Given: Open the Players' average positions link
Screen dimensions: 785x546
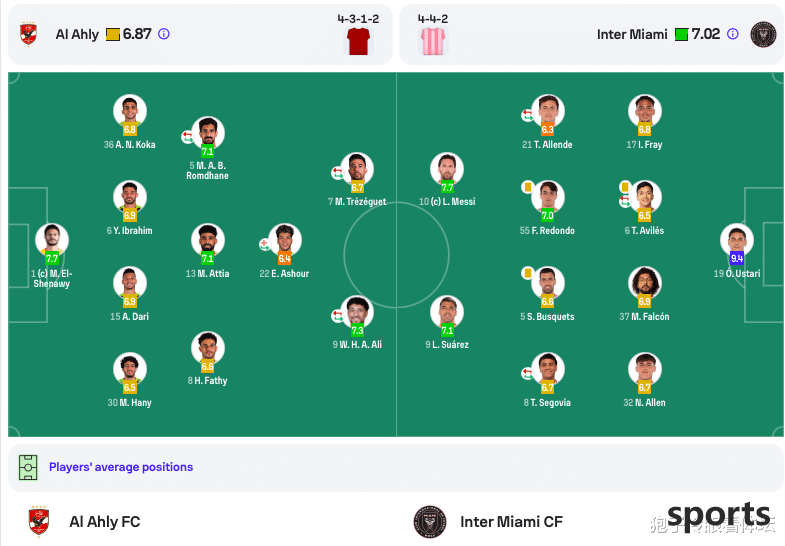Looking at the screenshot, I should [x=121, y=467].
